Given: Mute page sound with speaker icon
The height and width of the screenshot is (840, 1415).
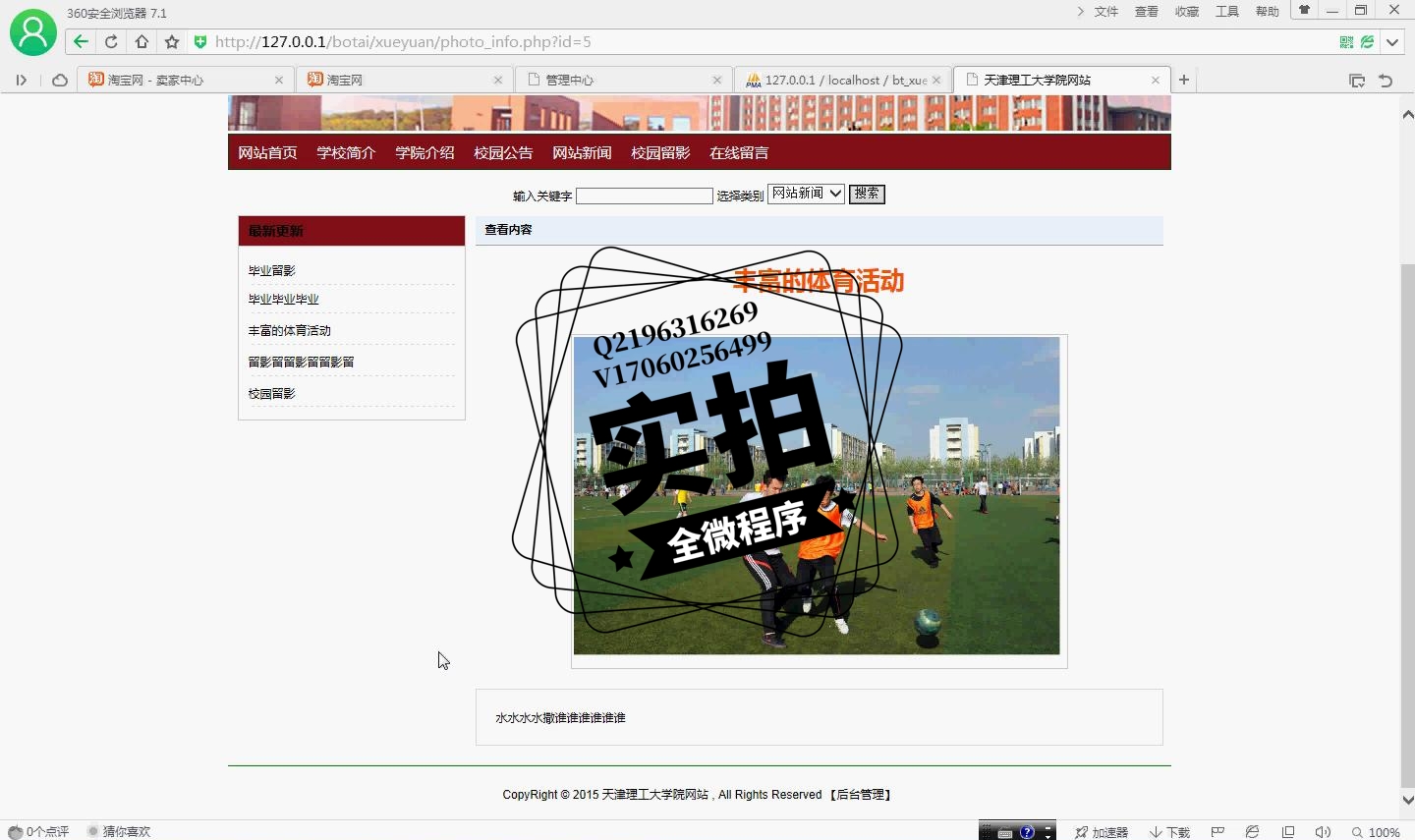Looking at the screenshot, I should pyautogui.click(x=1323, y=832).
